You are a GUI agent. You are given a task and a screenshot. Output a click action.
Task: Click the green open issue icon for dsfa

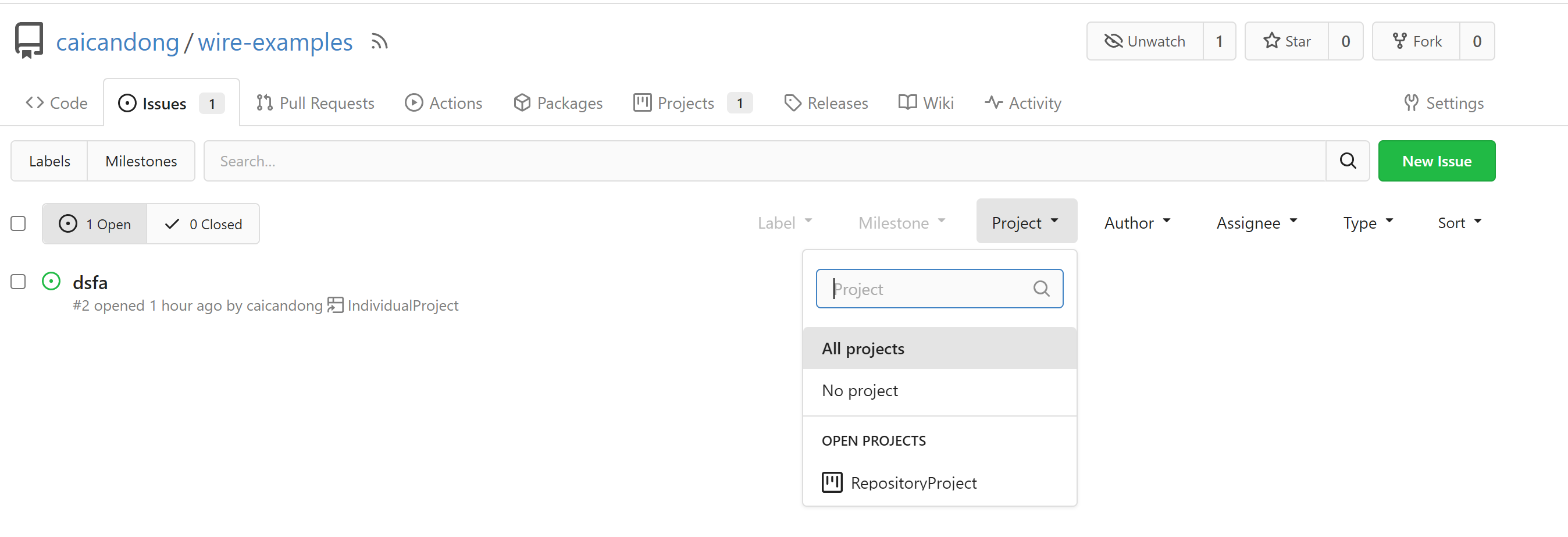51,281
